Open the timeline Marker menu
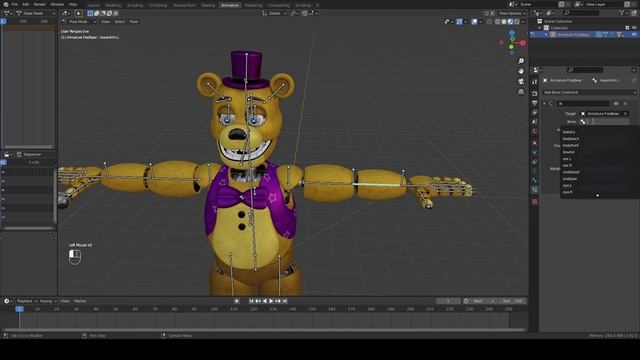Viewport: 640px width, 360px height. tap(80, 301)
